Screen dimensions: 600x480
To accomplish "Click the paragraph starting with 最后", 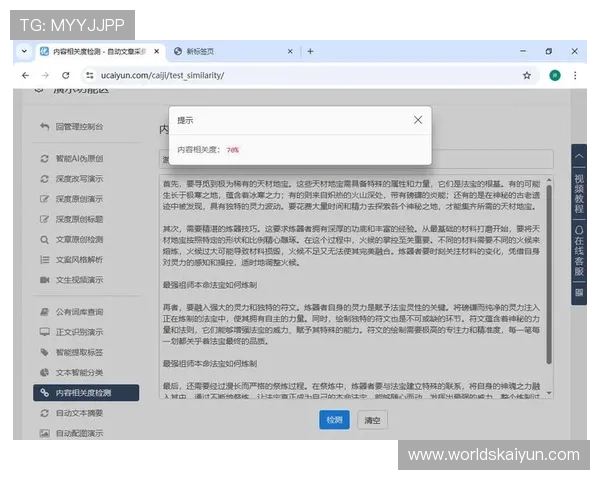I will click(351, 392).
